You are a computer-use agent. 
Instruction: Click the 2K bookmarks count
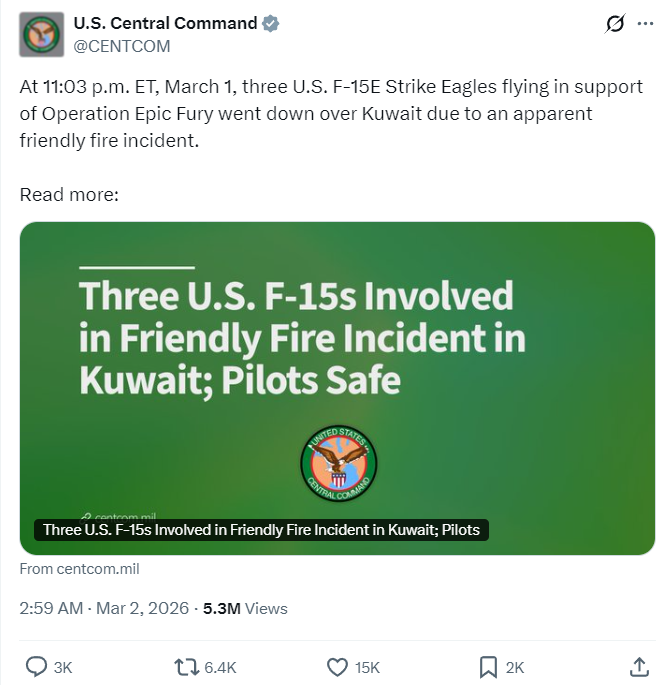[x=515, y=667]
